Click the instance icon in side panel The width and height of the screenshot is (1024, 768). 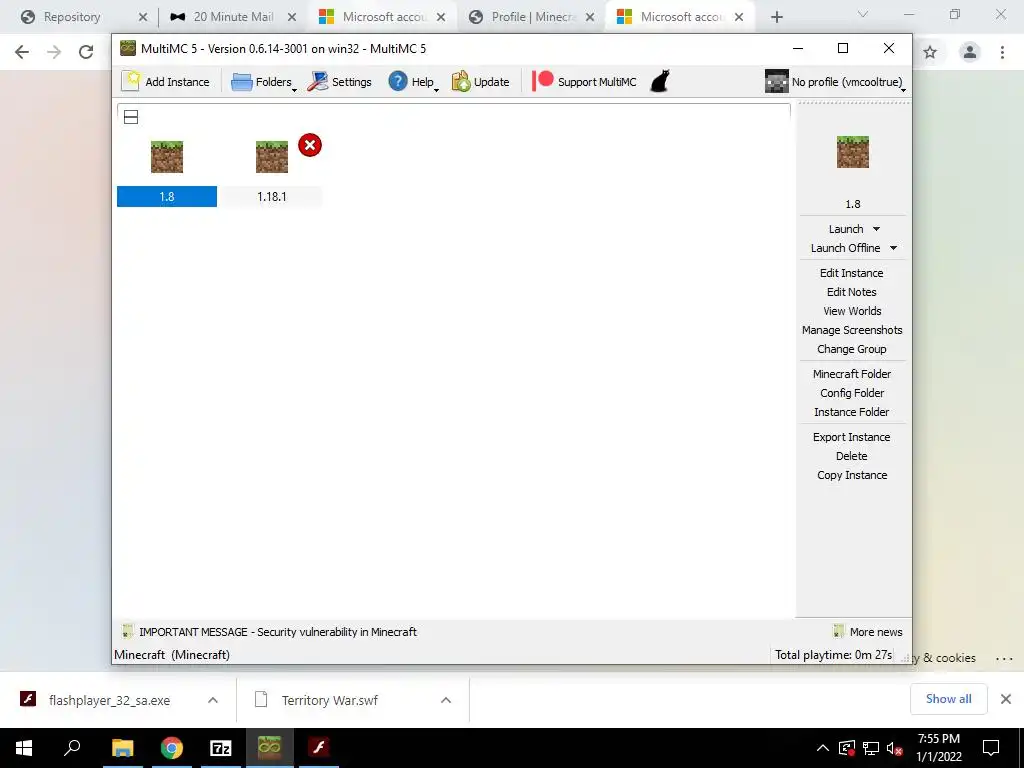point(853,152)
